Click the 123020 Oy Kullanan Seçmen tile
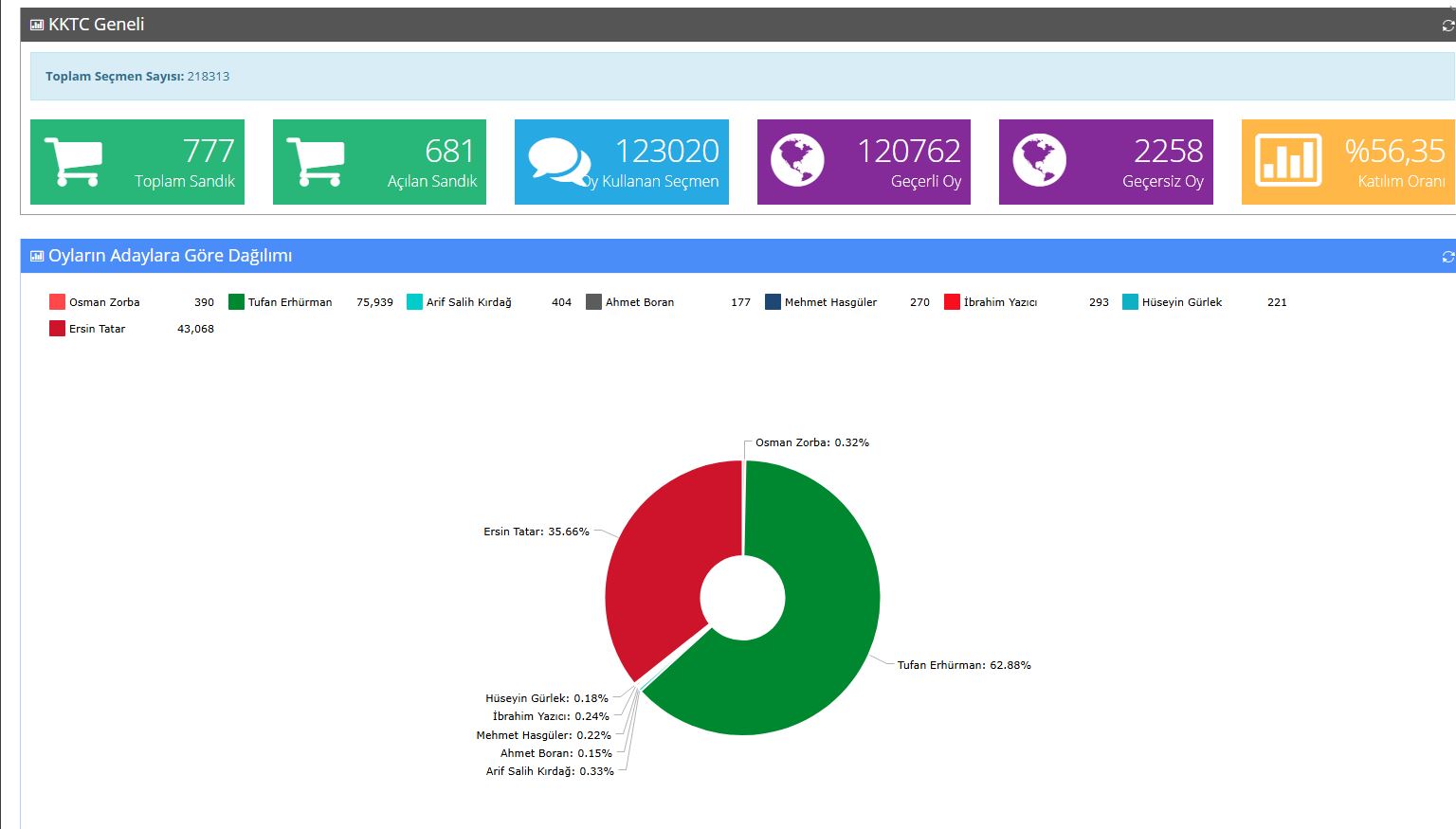1456x829 pixels. [x=622, y=162]
